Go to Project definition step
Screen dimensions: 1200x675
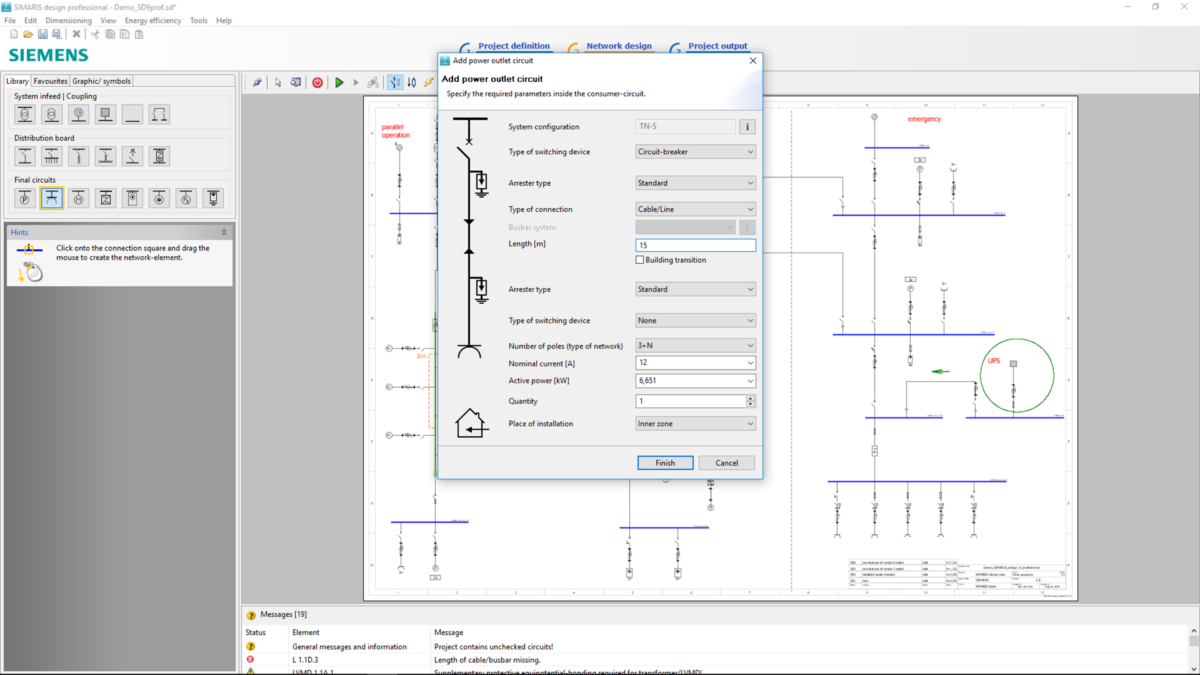click(514, 46)
